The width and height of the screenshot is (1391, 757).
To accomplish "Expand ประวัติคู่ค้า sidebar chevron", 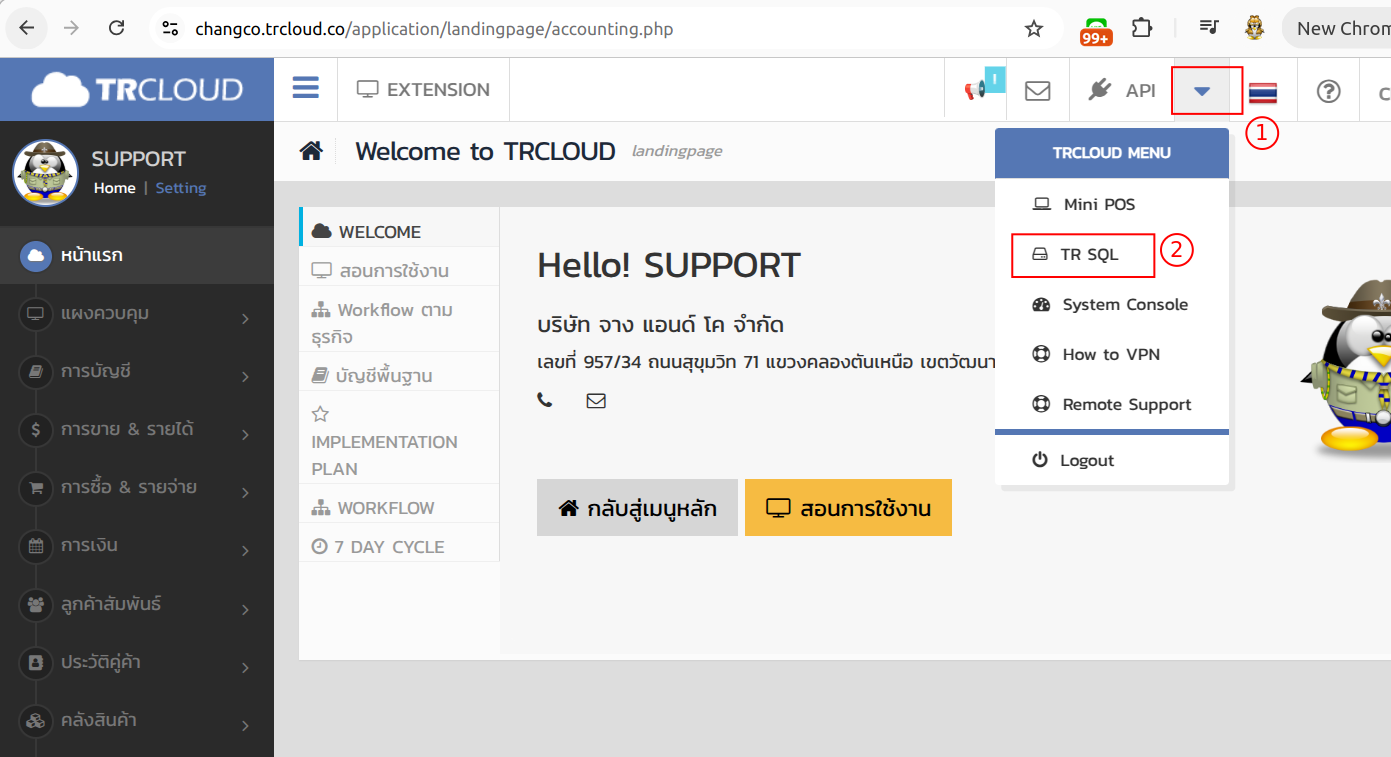I will click(245, 667).
